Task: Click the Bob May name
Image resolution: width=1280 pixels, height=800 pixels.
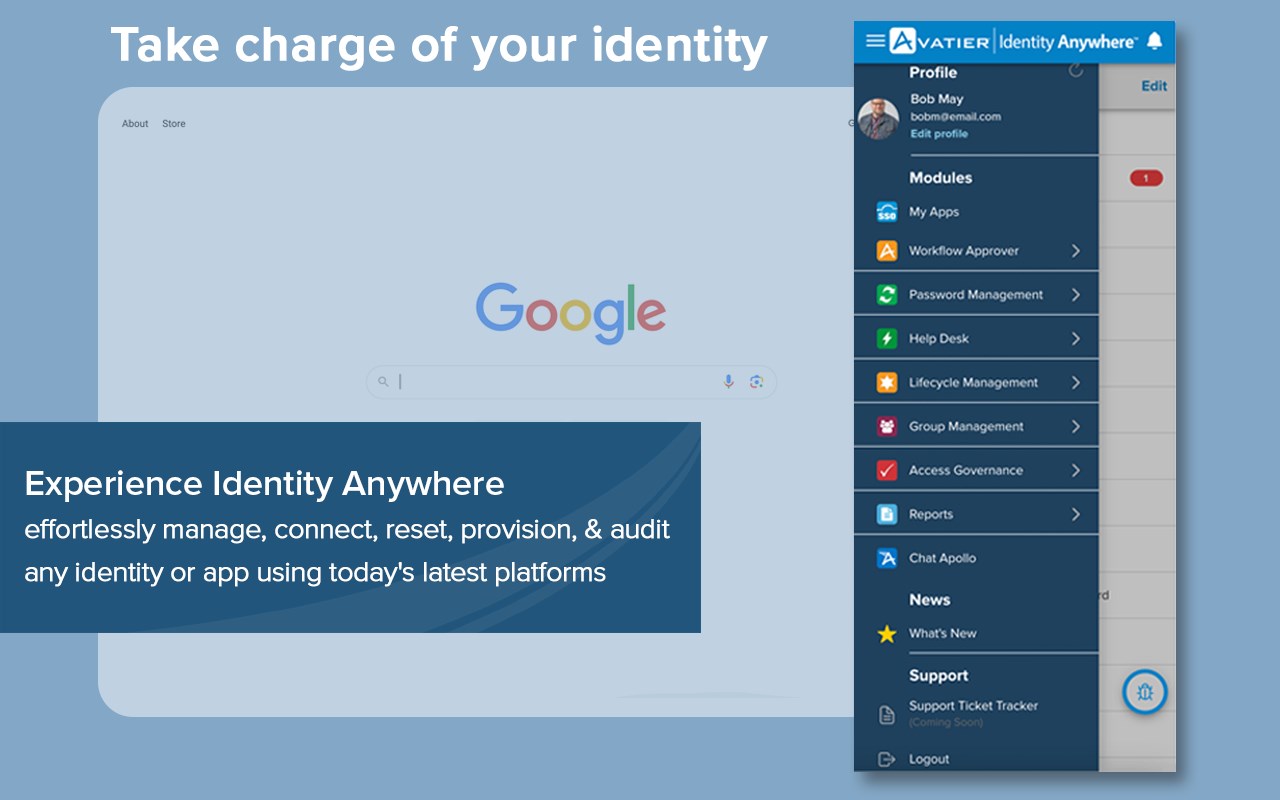Action: coord(937,99)
